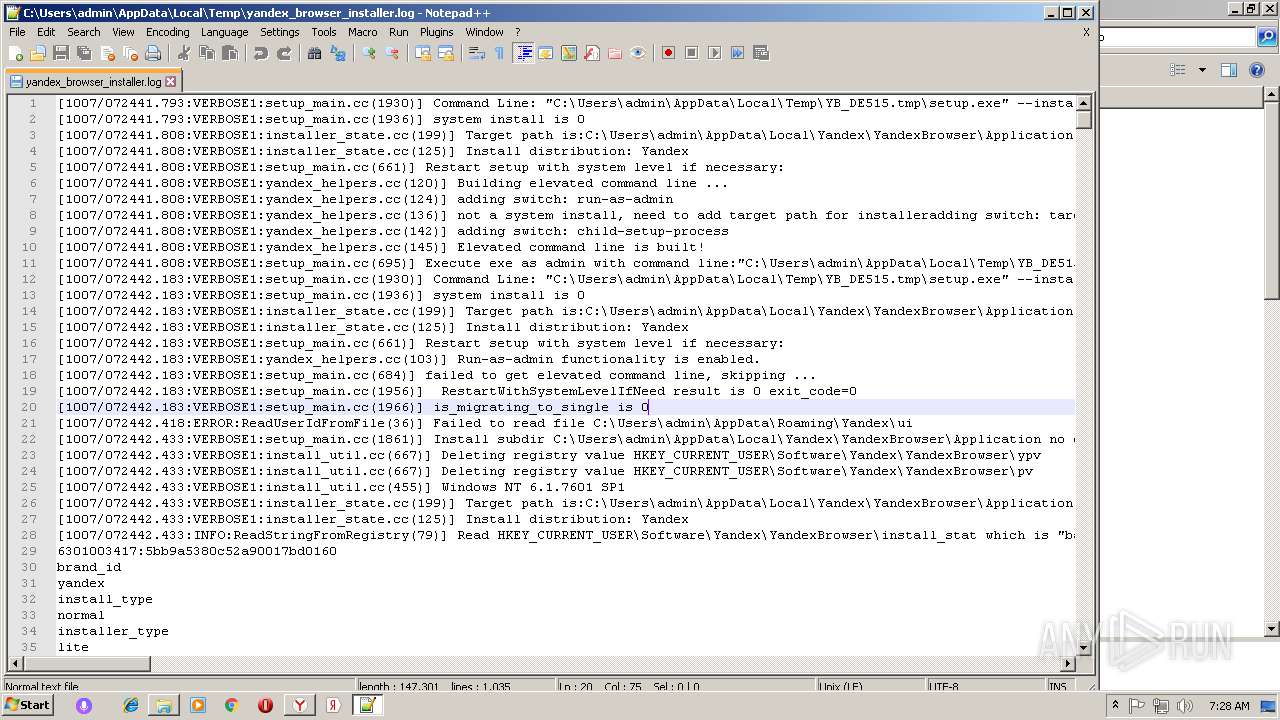Image resolution: width=1280 pixels, height=720 pixels.
Task: Toggle show all characters pilcrow icon
Action: pyautogui.click(x=499, y=53)
